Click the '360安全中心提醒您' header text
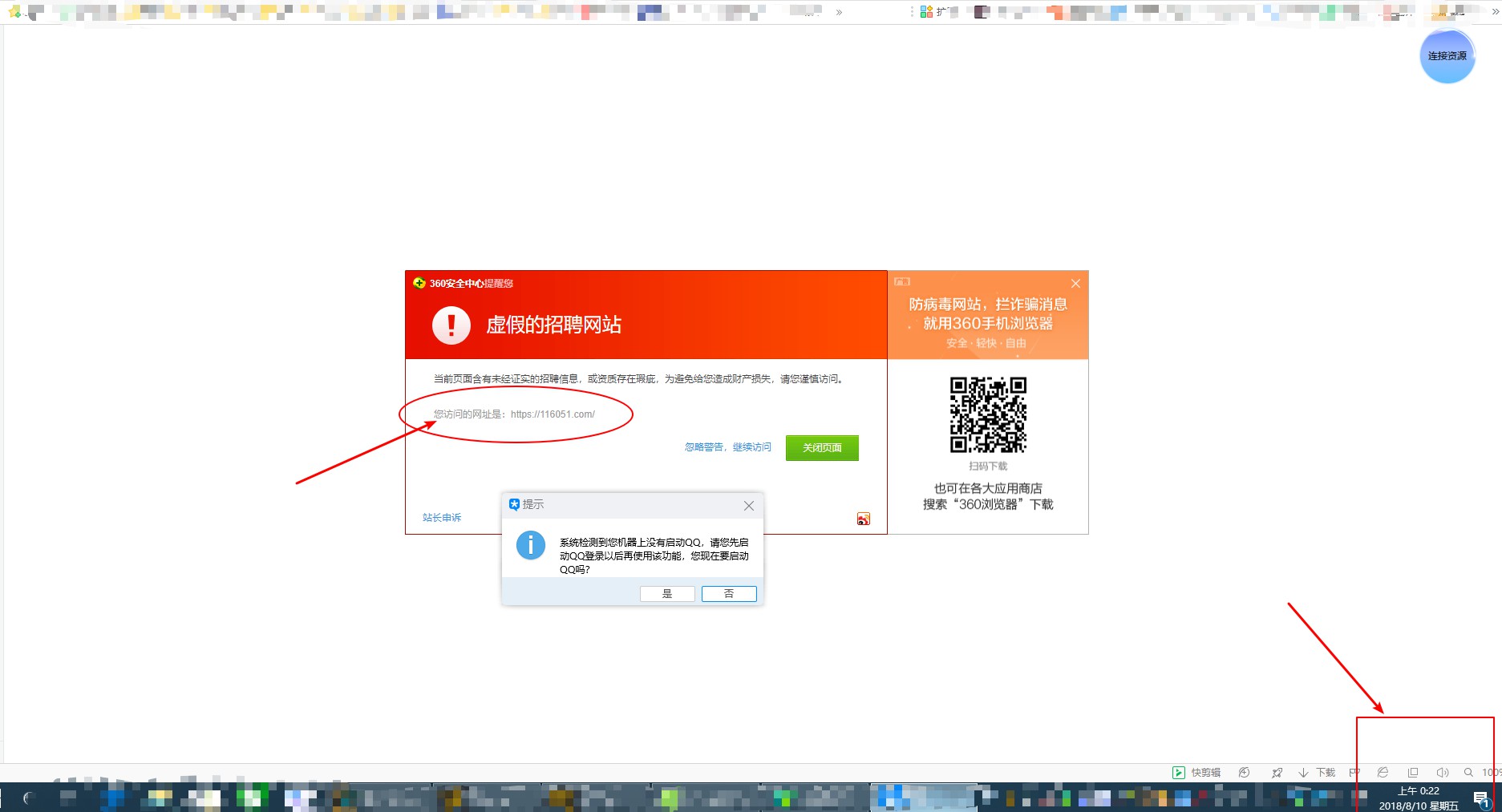This screenshot has height=812, width=1502. tap(471, 284)
